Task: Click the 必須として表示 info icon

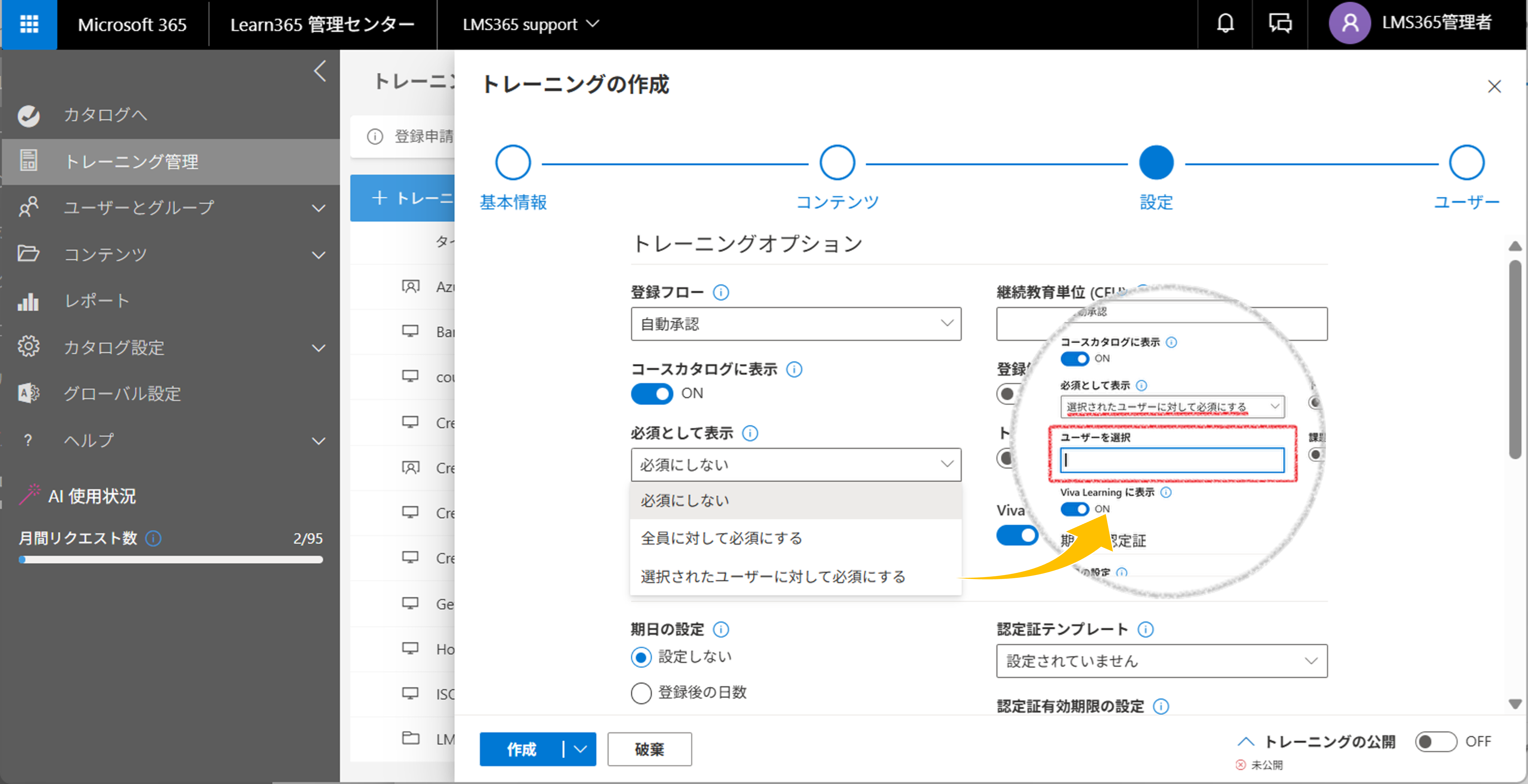Action: (750, 434)
